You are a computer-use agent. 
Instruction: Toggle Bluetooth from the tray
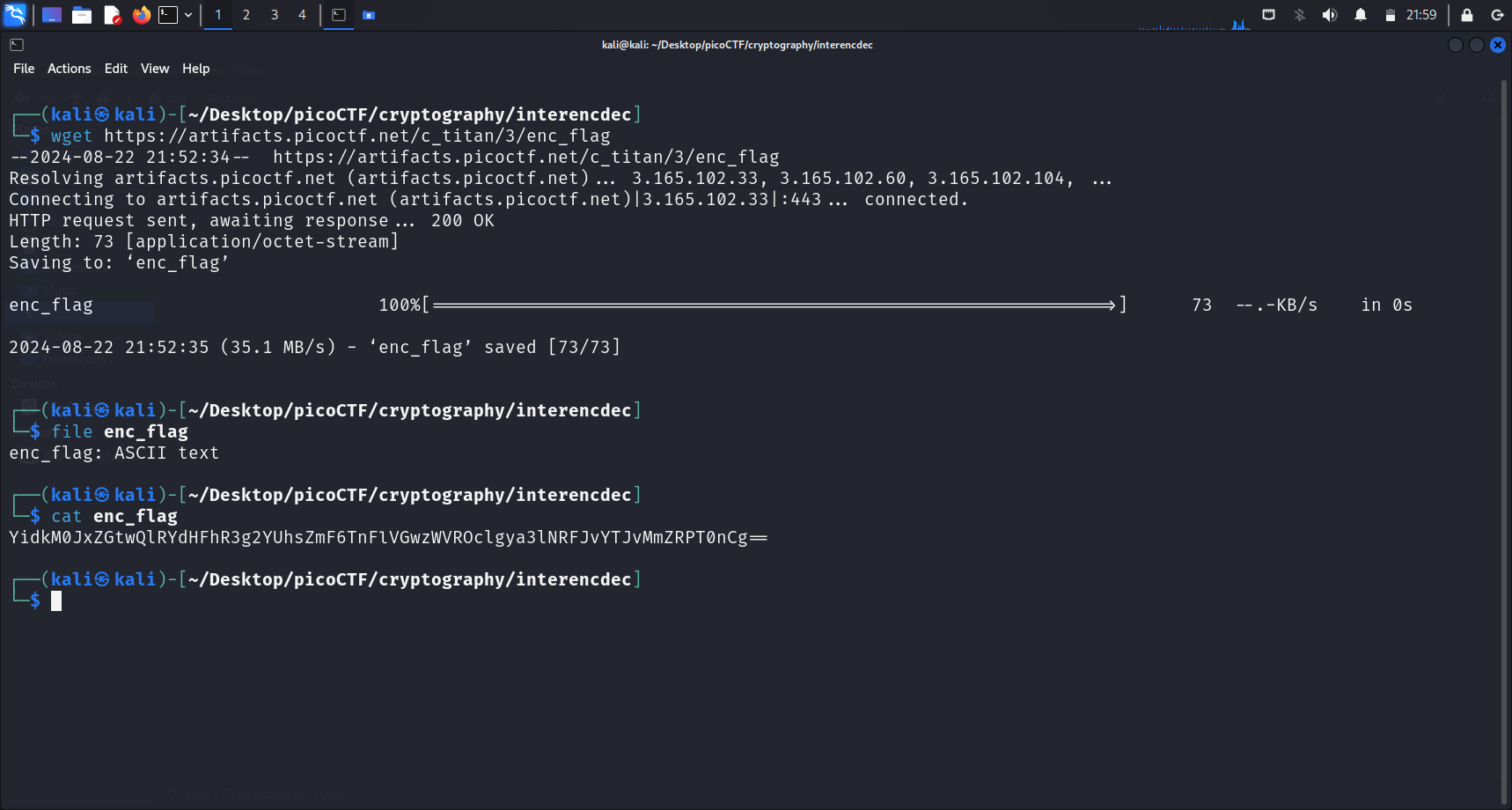pyautogui.click(x=1299, y=15)
